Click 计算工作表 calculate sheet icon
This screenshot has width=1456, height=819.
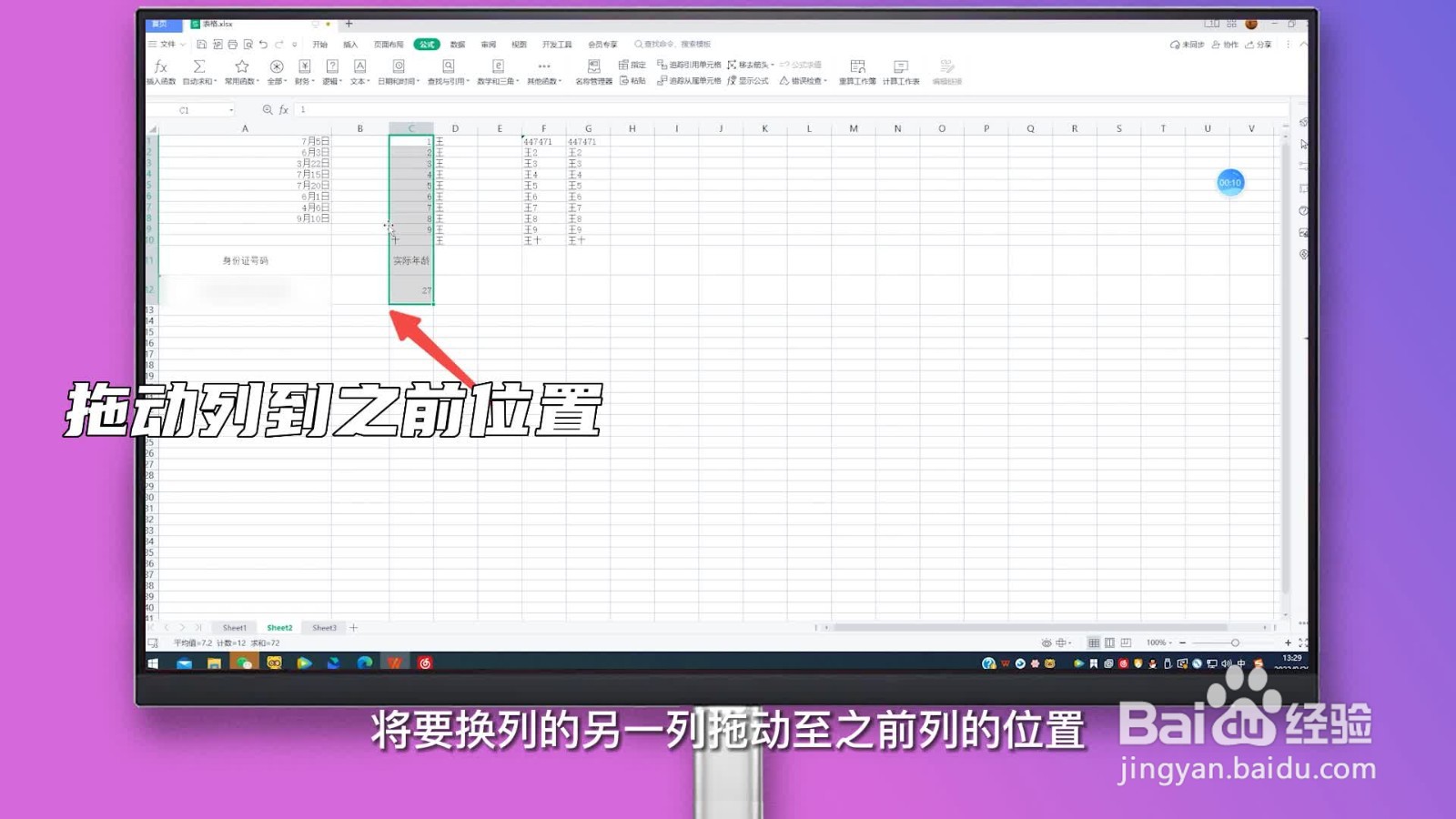click(901, 71)
